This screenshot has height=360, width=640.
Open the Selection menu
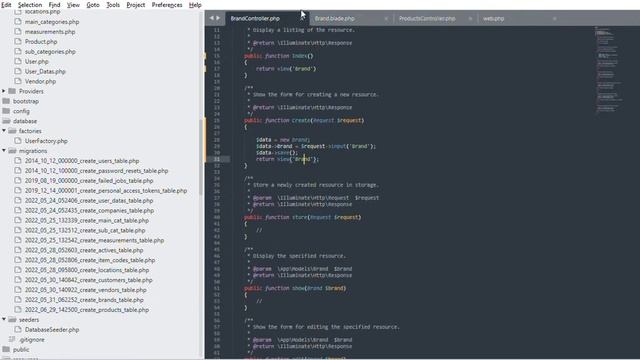30,5
